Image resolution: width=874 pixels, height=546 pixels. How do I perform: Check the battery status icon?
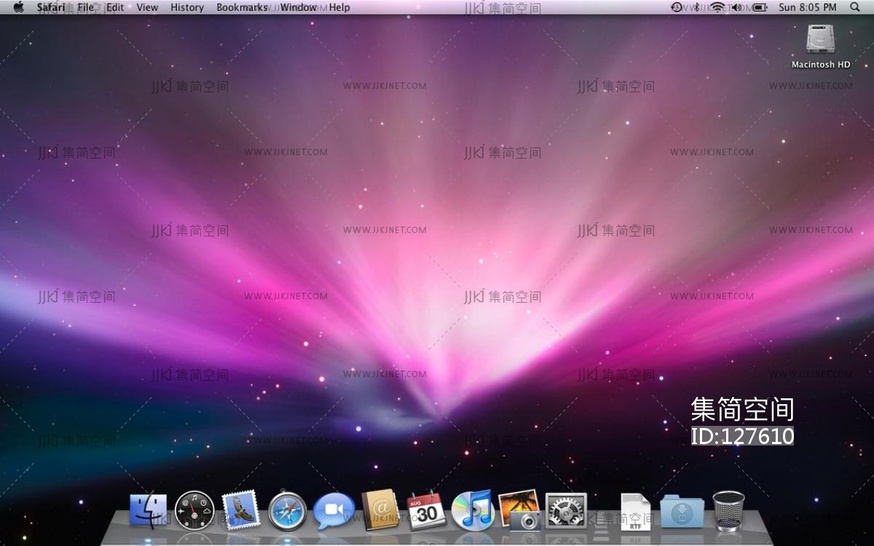click(x=760, y=7)
